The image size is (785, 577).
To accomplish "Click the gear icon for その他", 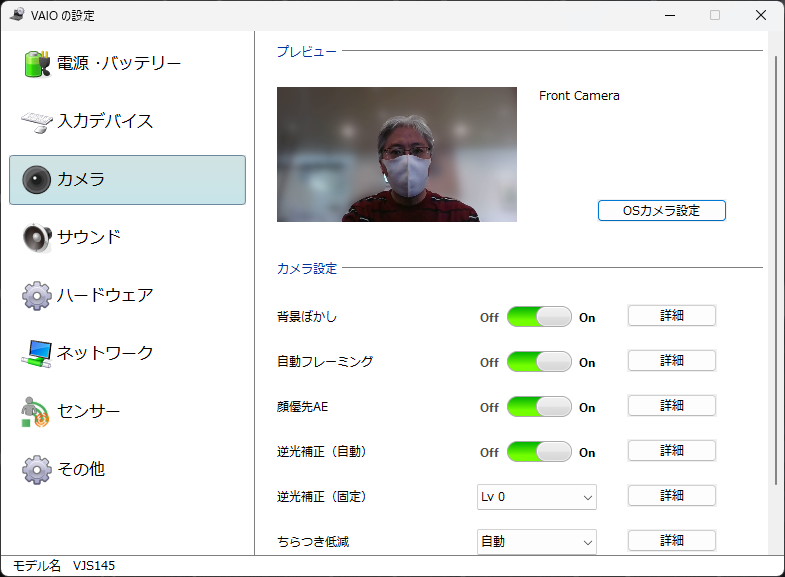I will tap(37, 469).
